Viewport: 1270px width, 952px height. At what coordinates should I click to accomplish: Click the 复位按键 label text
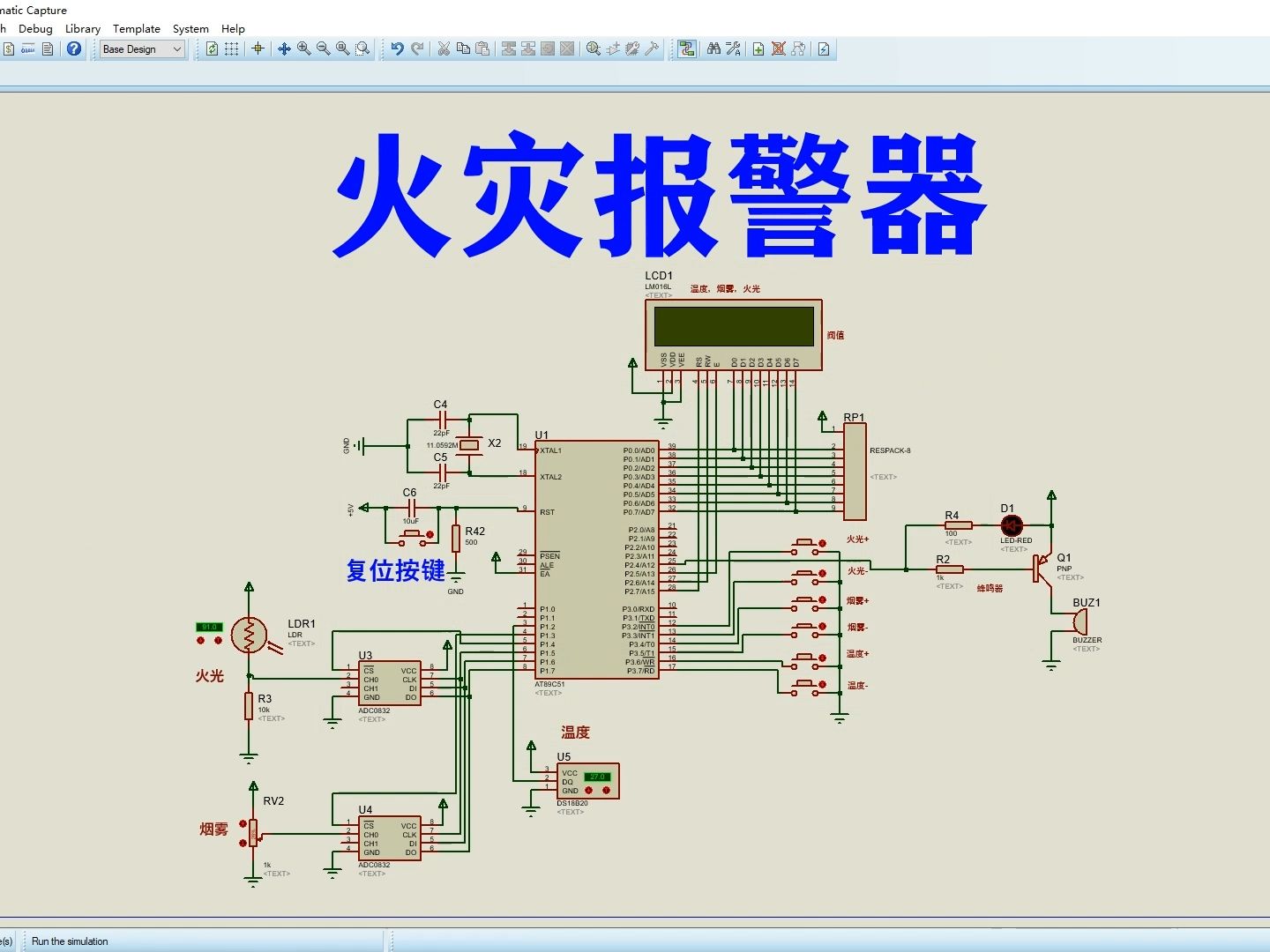pyautogui.click(x=396, y=571)
